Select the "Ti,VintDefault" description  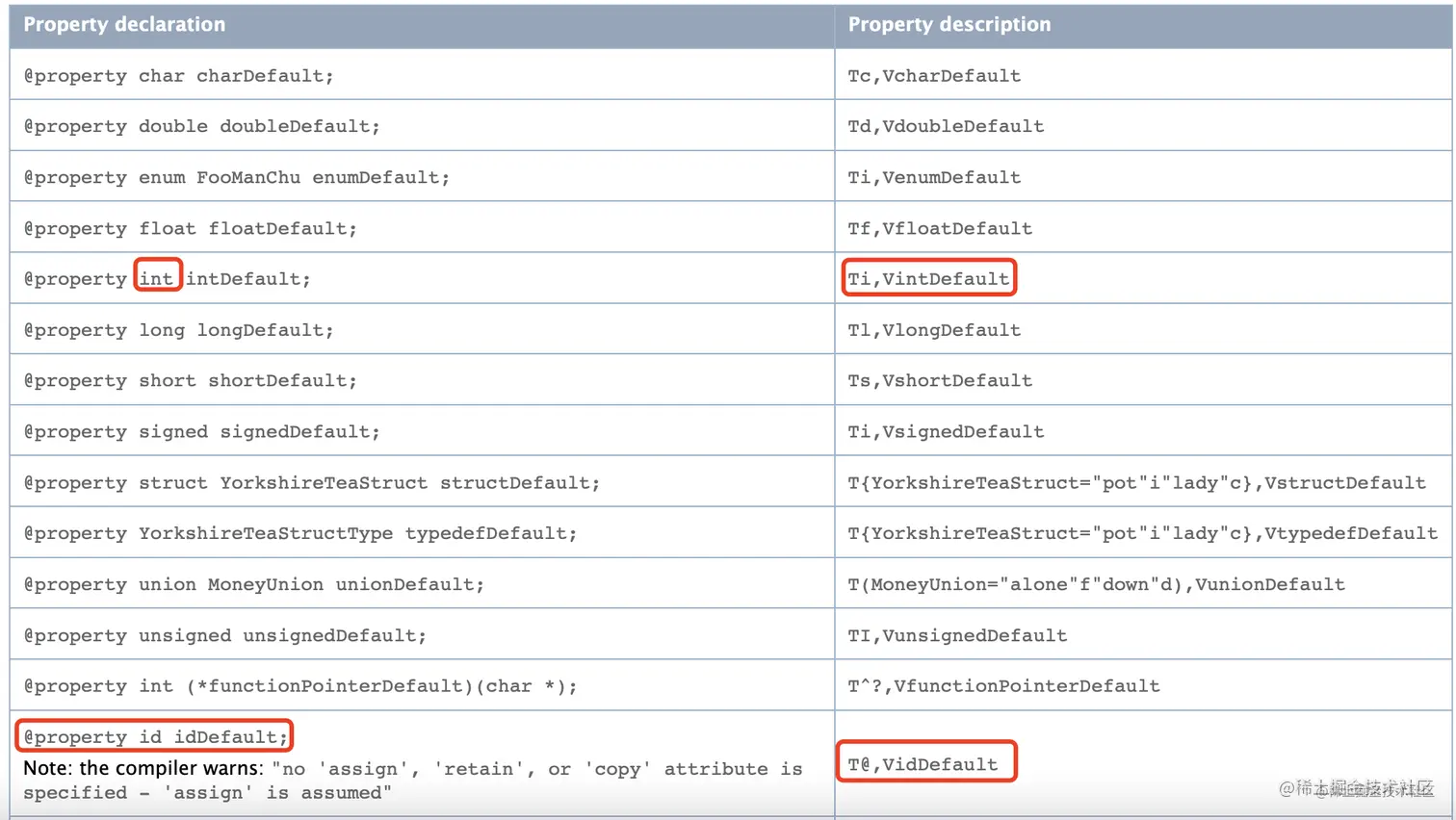[928, 279]
